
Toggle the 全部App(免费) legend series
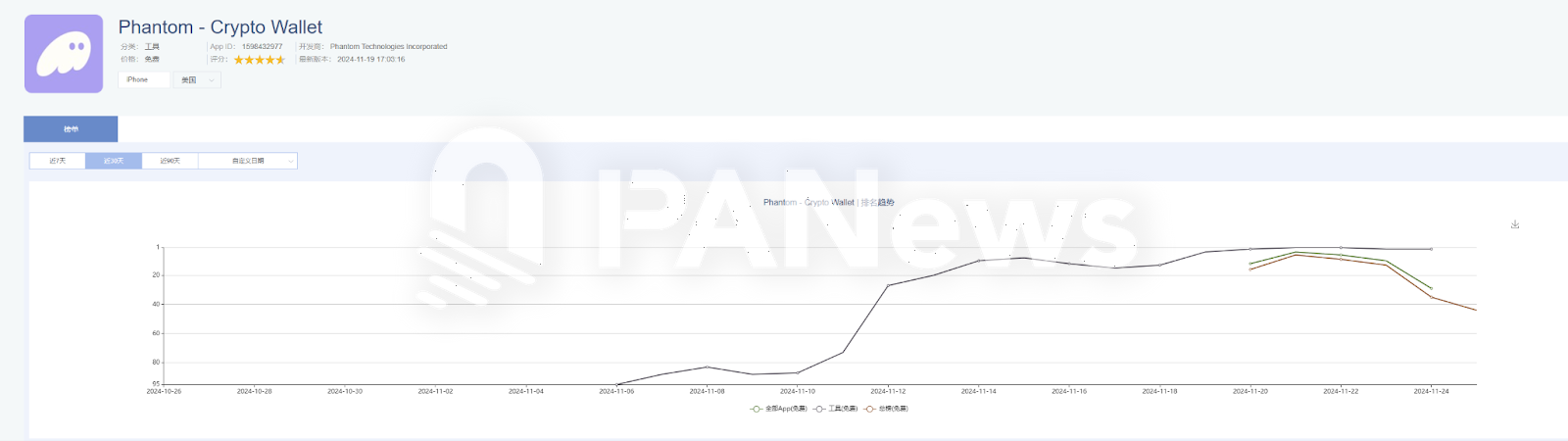(779, 409)
